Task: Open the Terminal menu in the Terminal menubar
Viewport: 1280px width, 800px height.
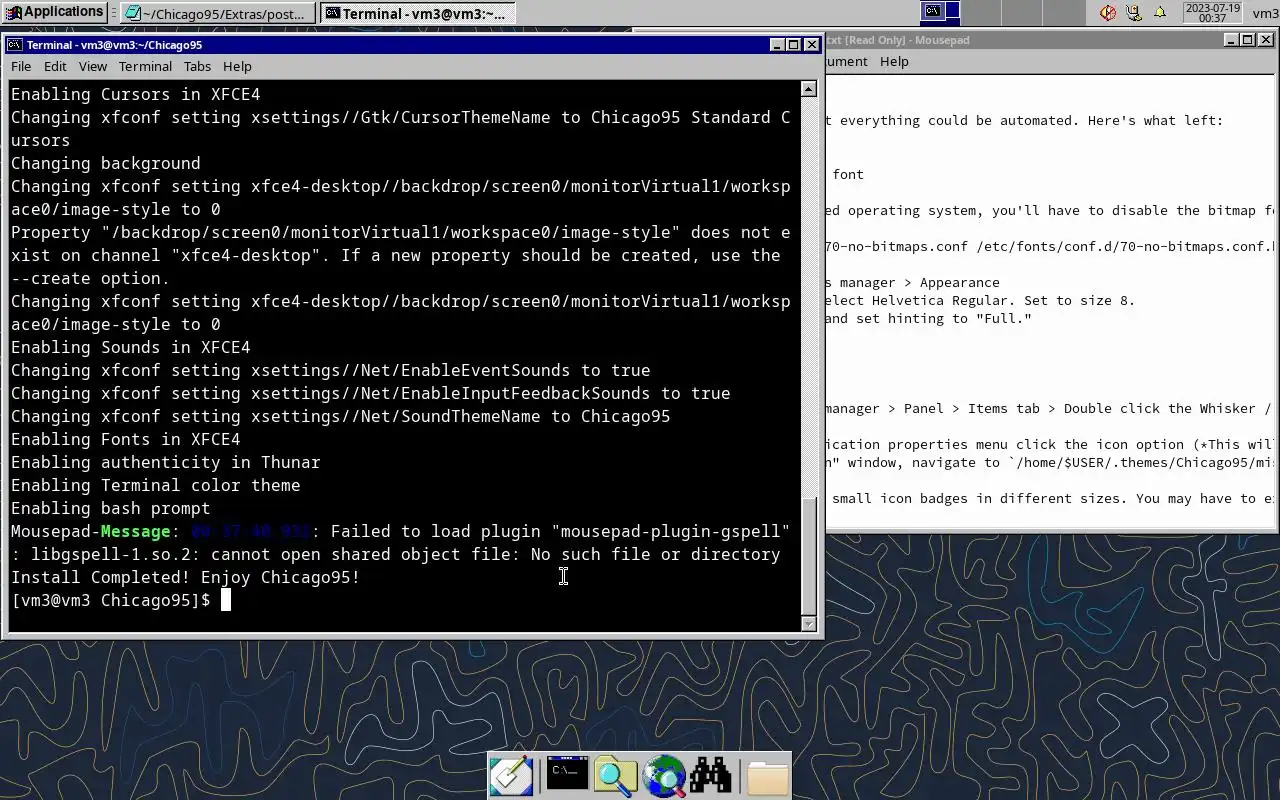Action: point(145,66)
